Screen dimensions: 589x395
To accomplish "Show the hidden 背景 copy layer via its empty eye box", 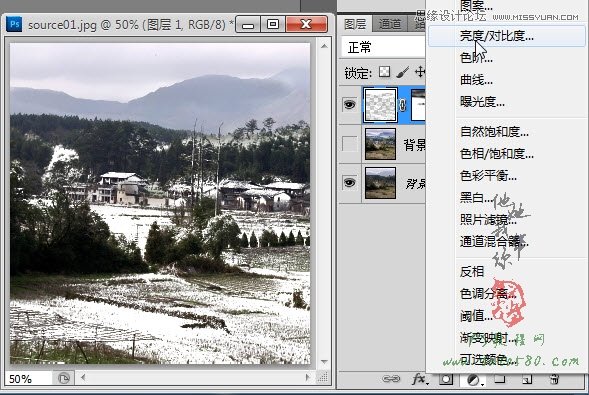I will point(350,144).
